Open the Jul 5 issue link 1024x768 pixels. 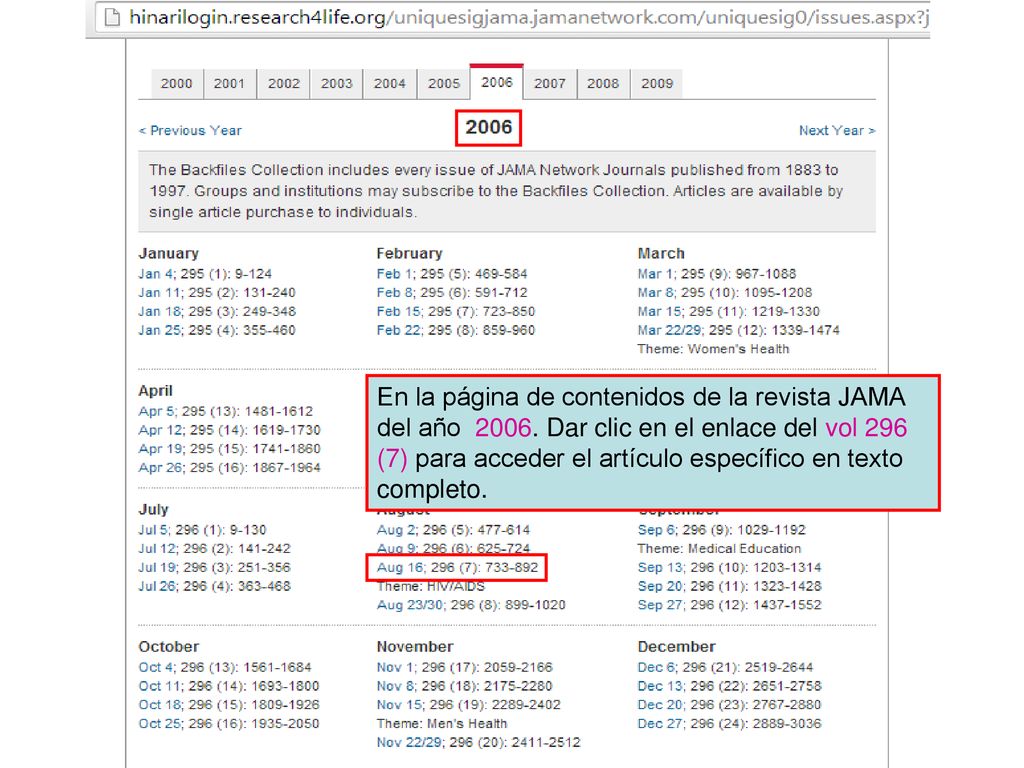tap(153, 530)
